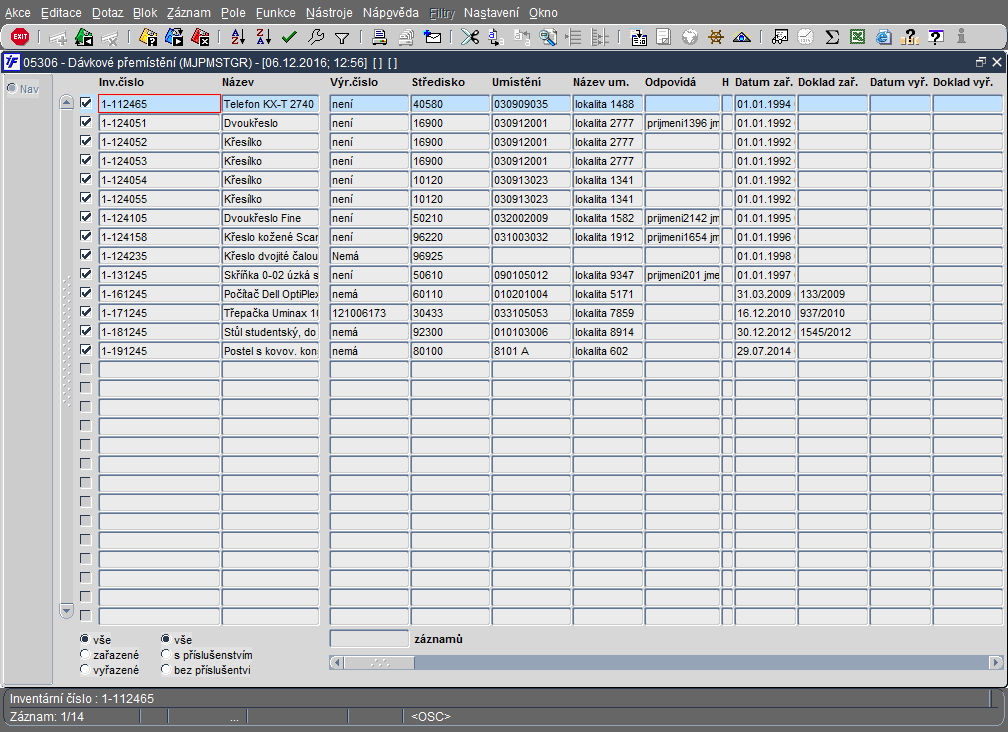This screenshot has height=732, width=1008.
Task: Click the Středisko cell '96925'
Action: tap(450, 256)
